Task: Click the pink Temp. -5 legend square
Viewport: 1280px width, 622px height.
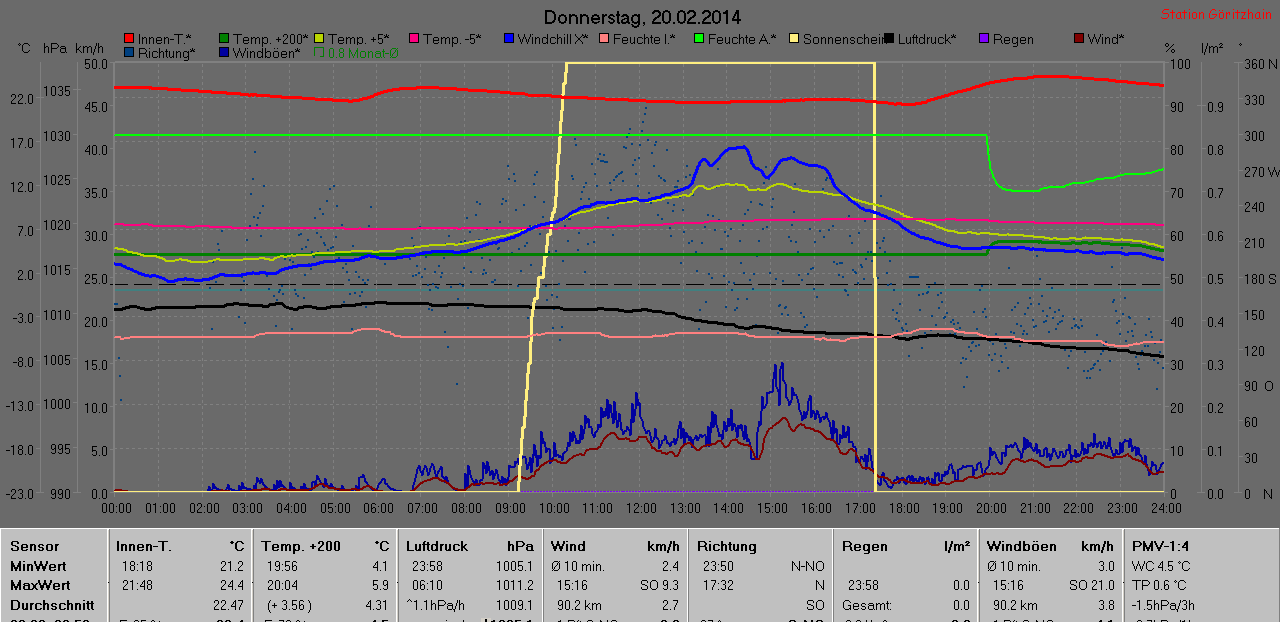Action: pos(415,39)
